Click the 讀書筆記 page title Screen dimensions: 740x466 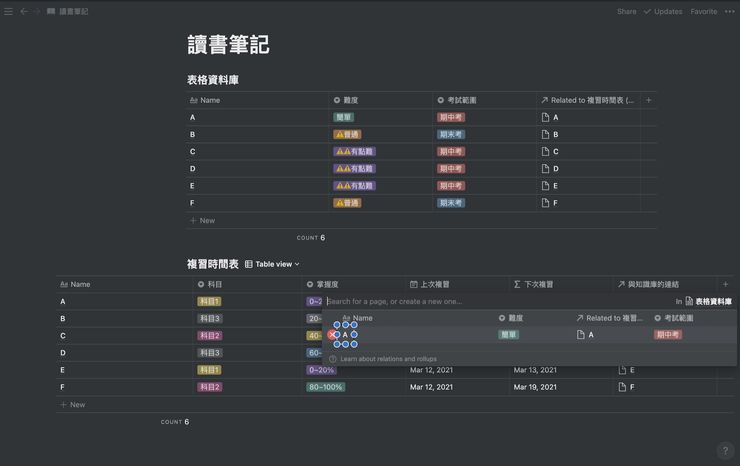click(228, 45)
